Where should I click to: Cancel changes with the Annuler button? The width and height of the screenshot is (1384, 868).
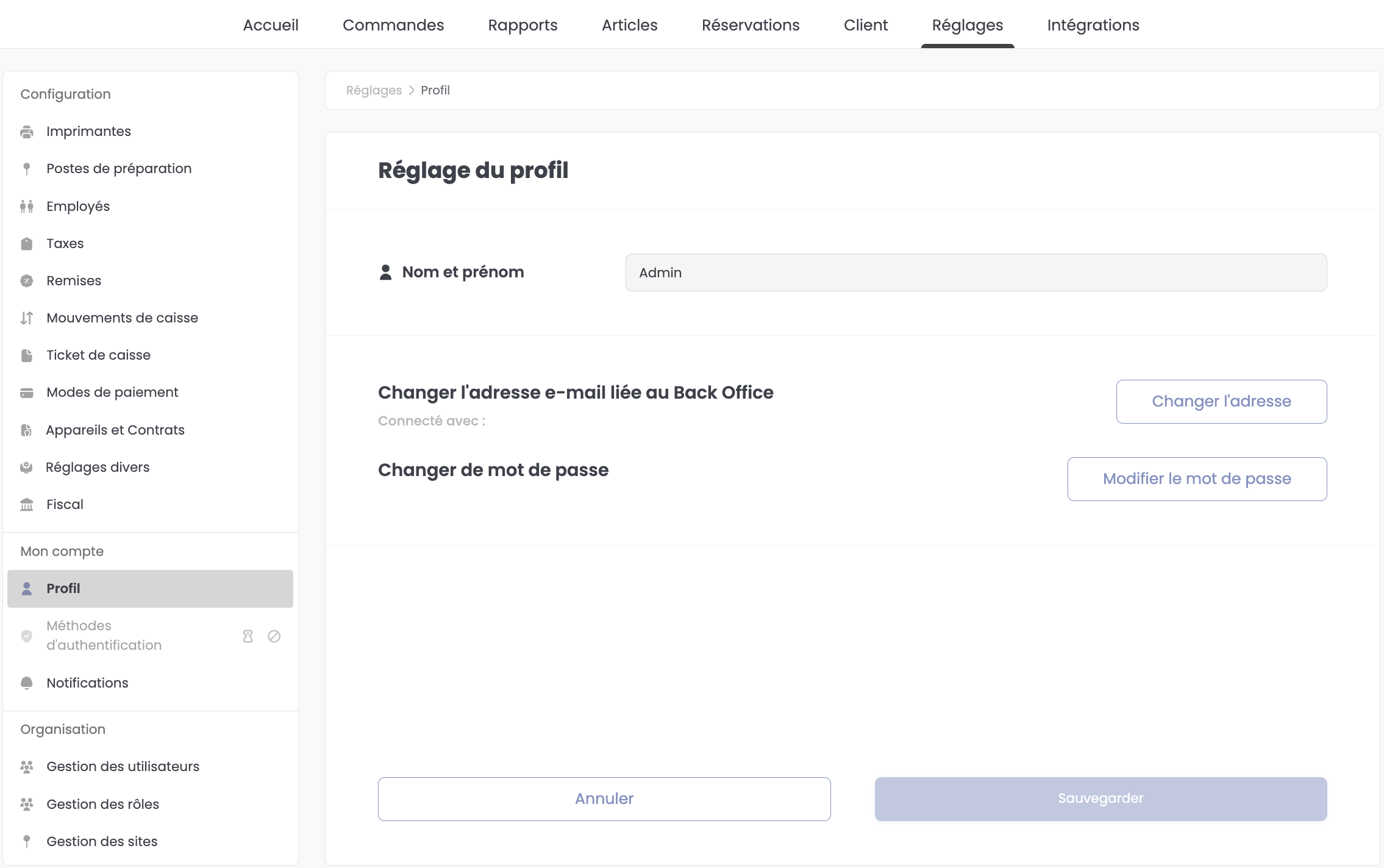(x=604, y=799)
